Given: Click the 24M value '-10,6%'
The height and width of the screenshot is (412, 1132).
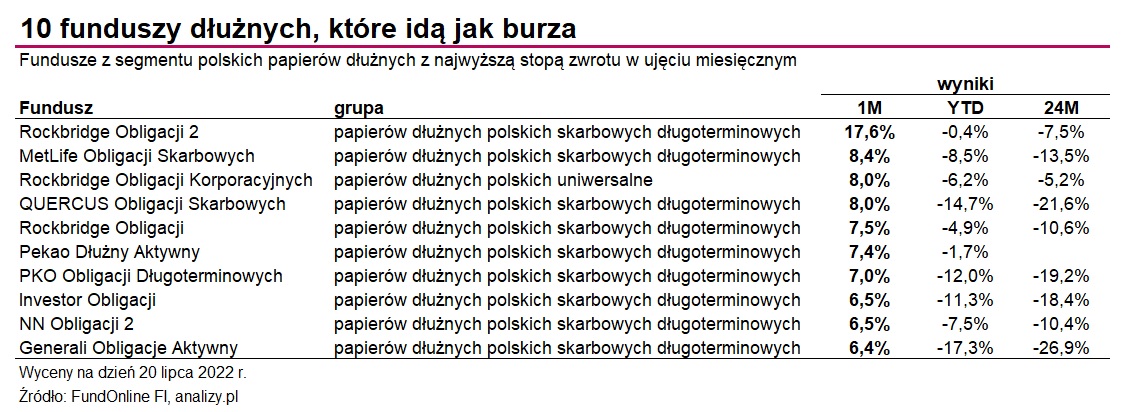Looking at the screenshot, I should pos(1061,228).
